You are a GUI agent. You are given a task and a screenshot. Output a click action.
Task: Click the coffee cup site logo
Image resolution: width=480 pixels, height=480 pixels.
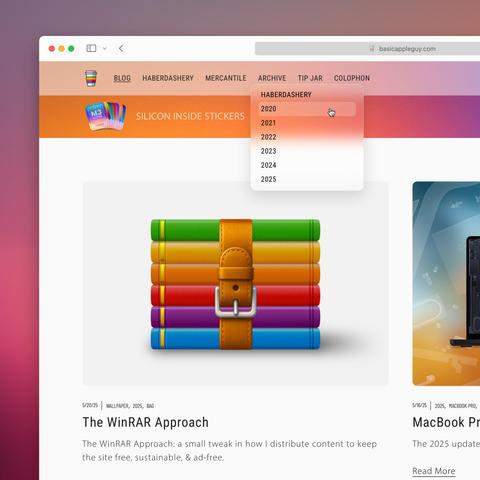pos(91,78)
